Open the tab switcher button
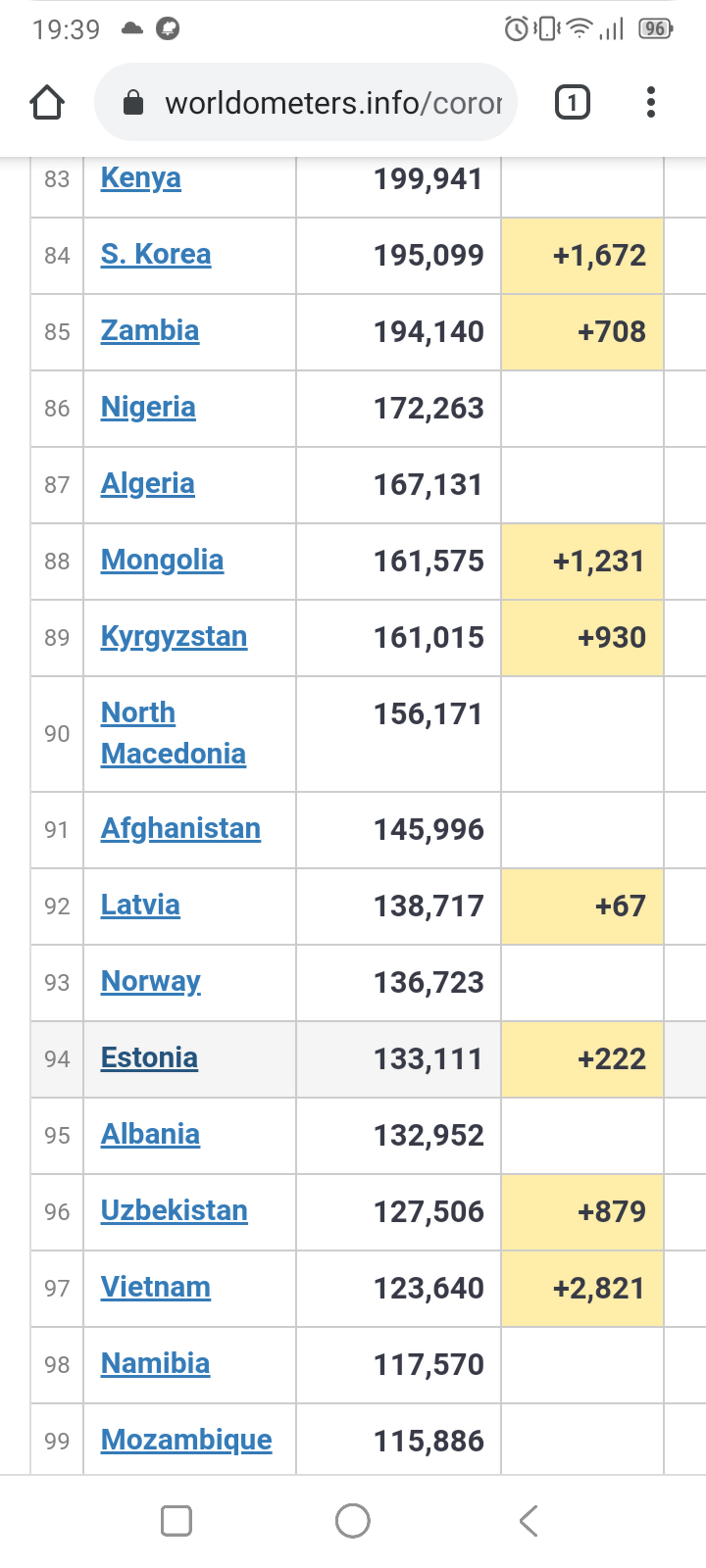The height and width of the screenshot is (1568, 706). pyautogui.click(x=573, y=102)
